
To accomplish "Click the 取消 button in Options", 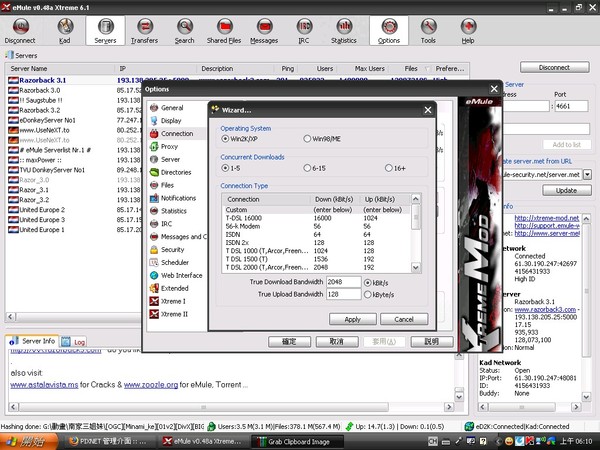I will point(337,341).
